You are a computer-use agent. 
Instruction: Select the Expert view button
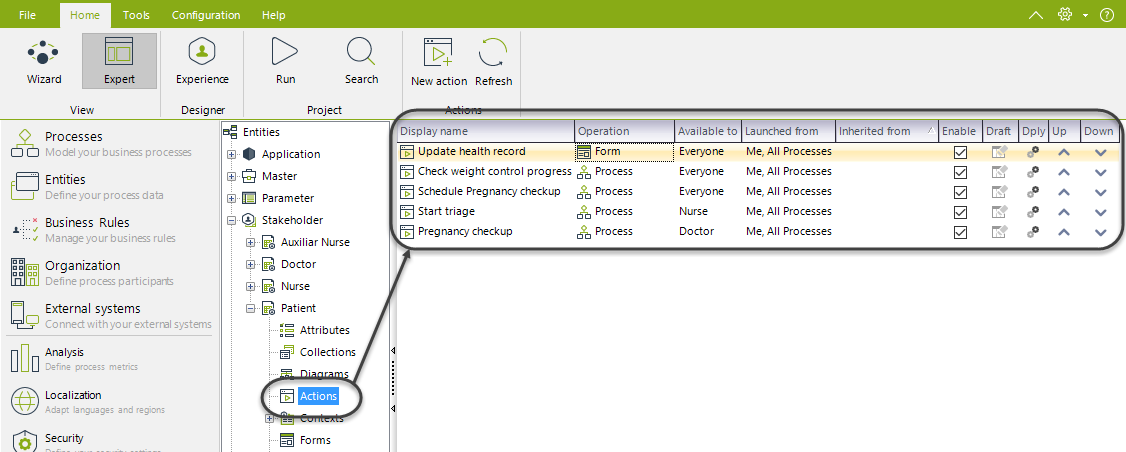tap(119, 62)
